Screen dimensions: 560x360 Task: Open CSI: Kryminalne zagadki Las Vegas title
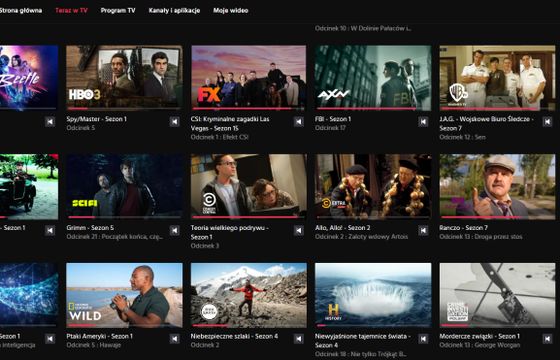pyautogui.click(x=230, y=124)
